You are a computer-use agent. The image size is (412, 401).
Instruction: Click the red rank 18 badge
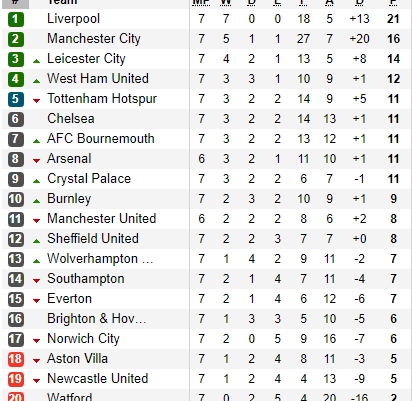pyautogui.click(x=16, y=359)
